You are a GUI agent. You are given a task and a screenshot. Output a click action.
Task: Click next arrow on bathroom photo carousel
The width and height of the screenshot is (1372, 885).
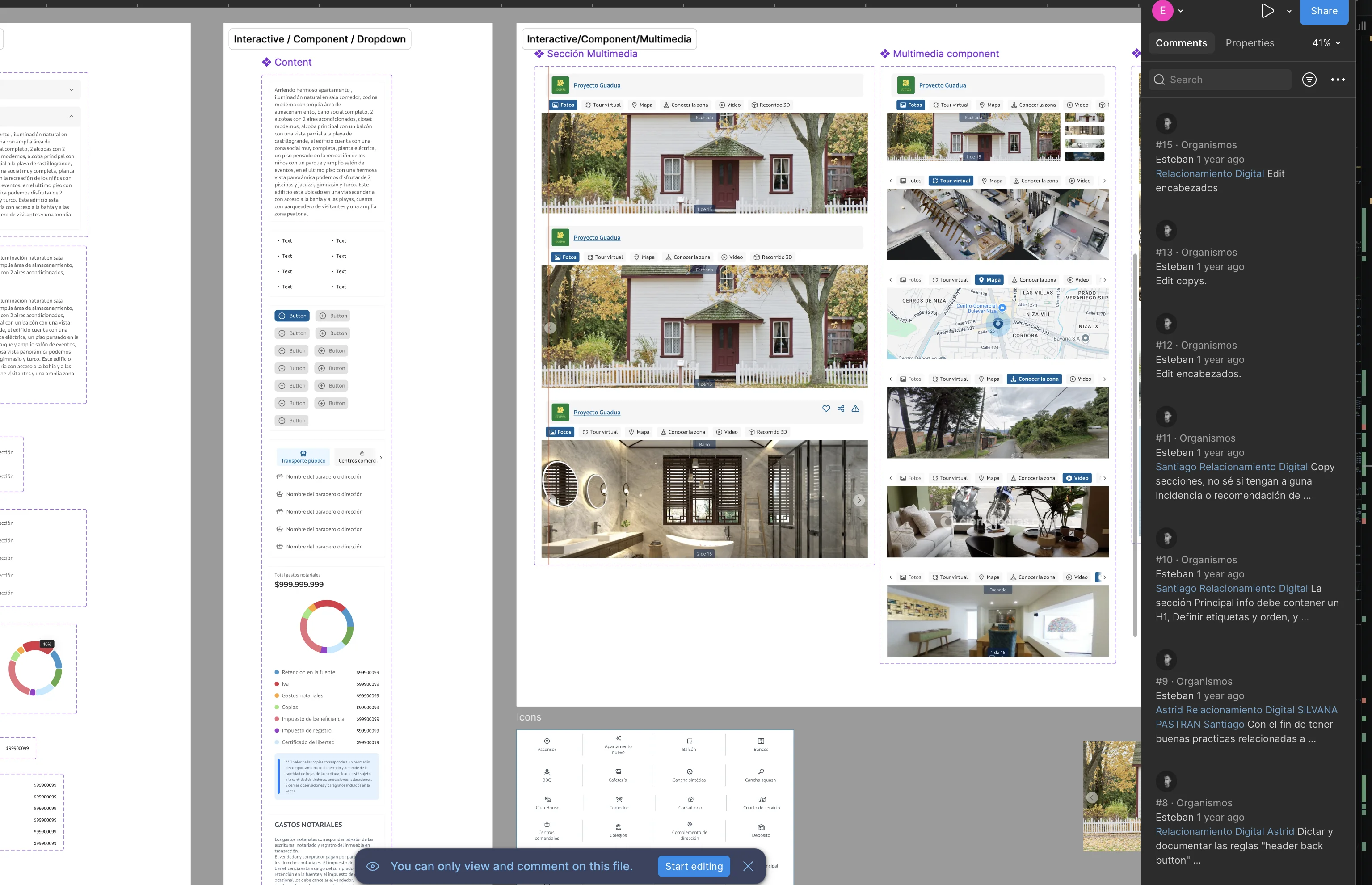pos(859,500)
